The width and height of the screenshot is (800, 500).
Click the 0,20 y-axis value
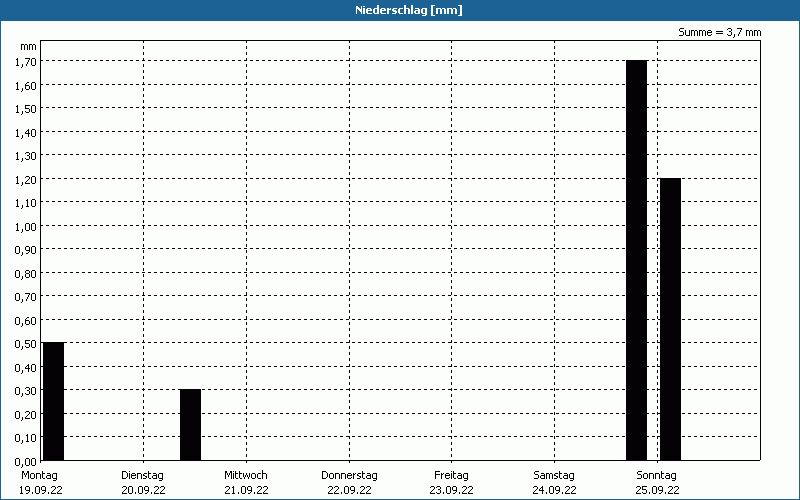[26, 415]
